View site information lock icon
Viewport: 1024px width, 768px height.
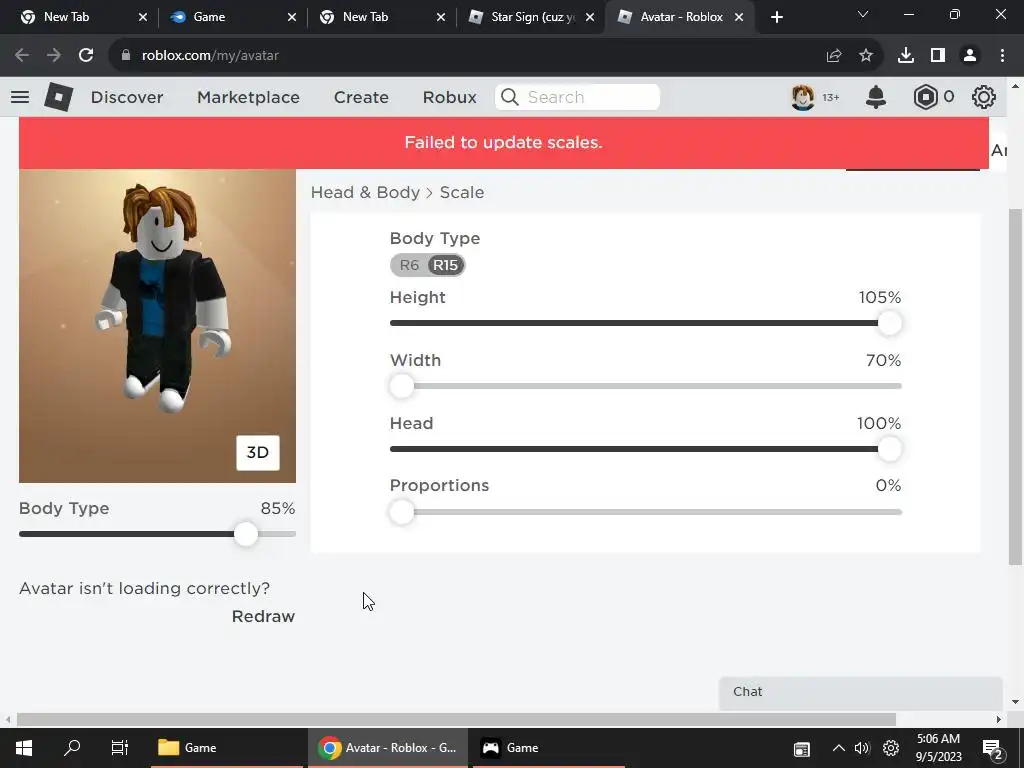tap(126, 56)
